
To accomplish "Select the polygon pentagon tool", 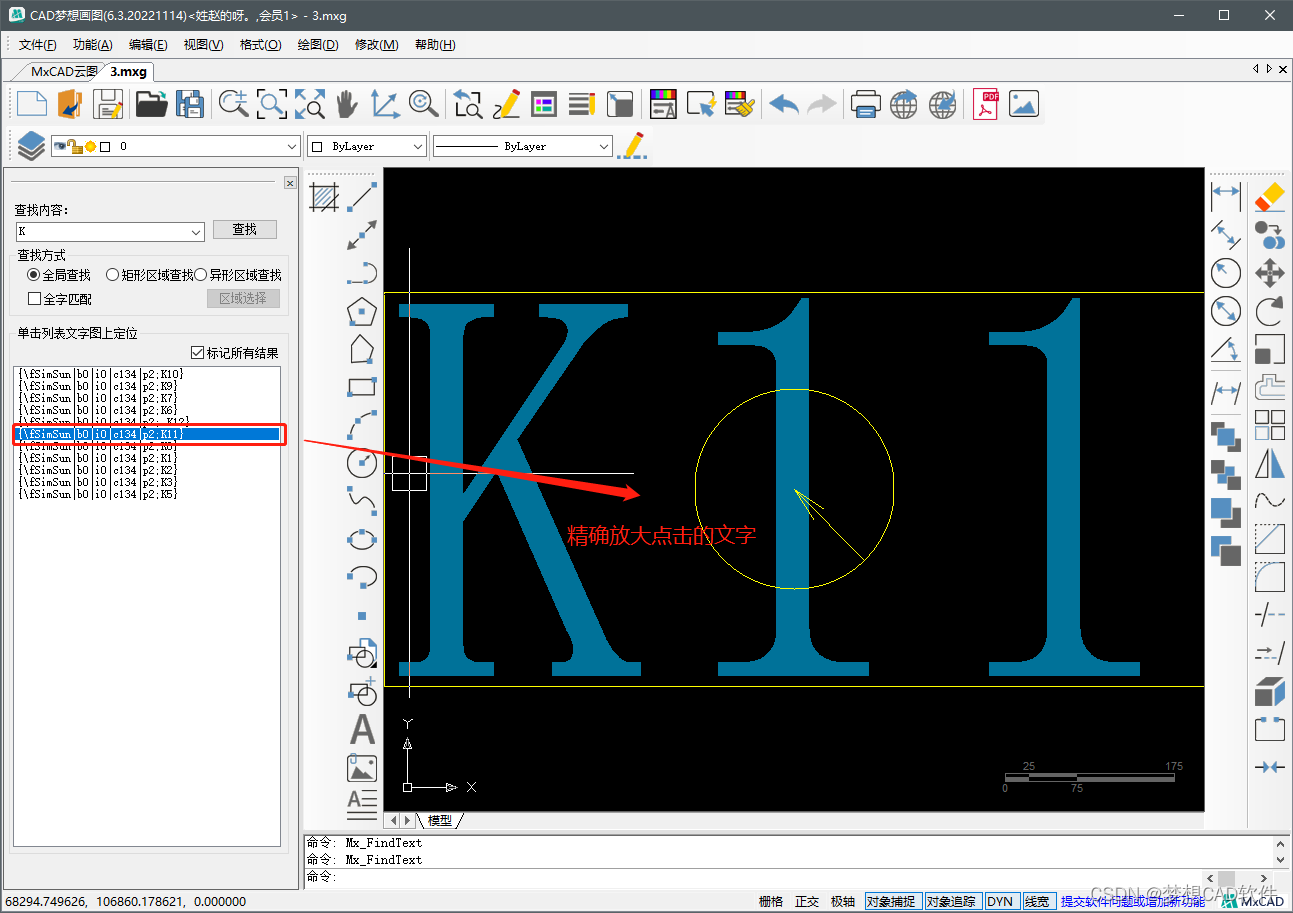I will (x=361, y=311).
